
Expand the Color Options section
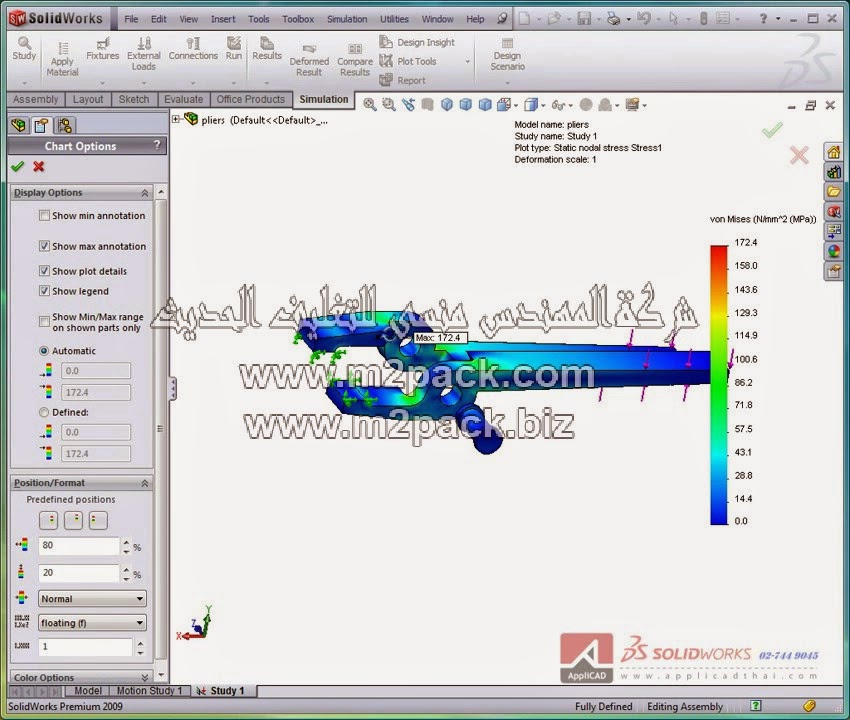145,677
